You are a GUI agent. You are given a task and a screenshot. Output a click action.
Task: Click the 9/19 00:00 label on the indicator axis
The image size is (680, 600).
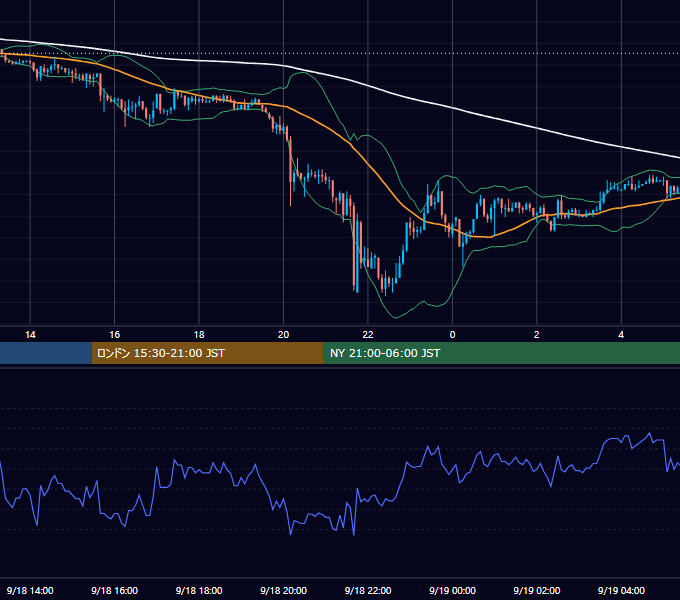[452, 590]
